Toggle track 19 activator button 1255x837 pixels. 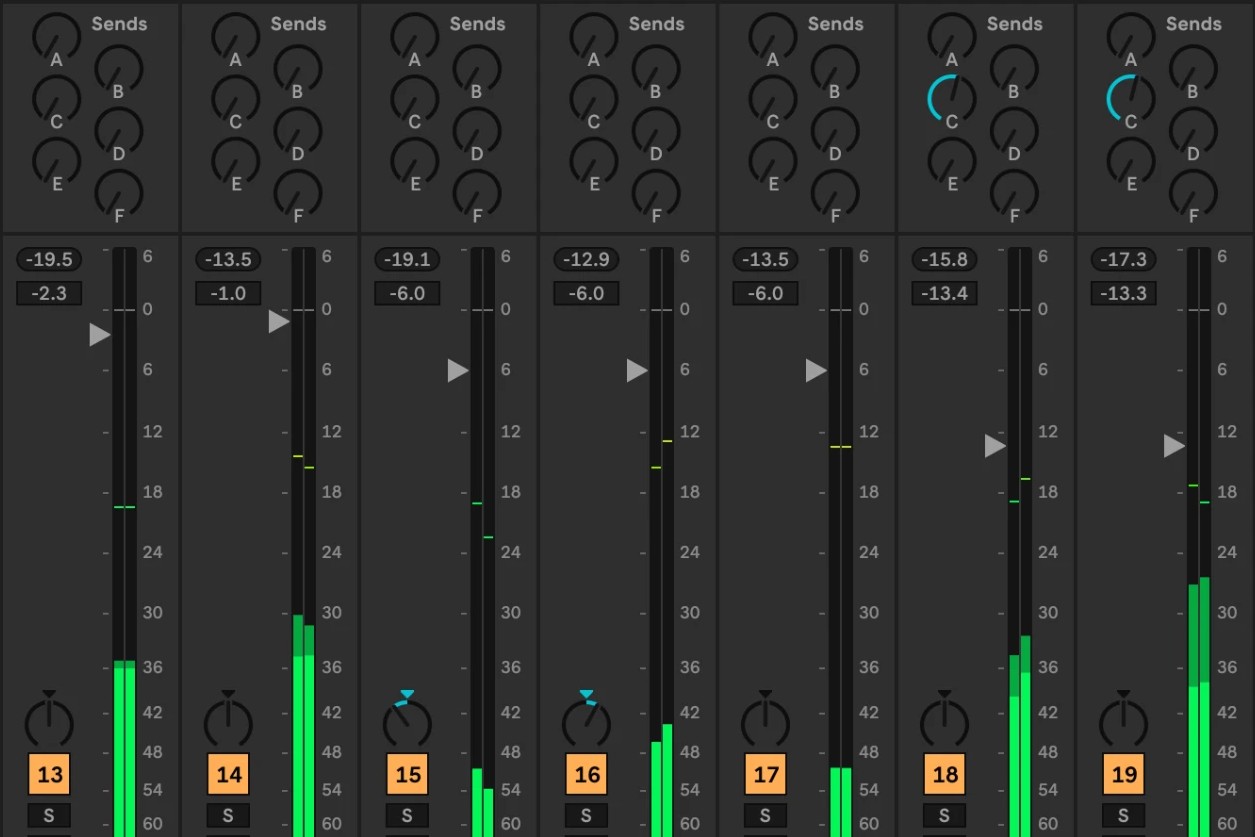pyautogui.click(x=1123, y=774)
